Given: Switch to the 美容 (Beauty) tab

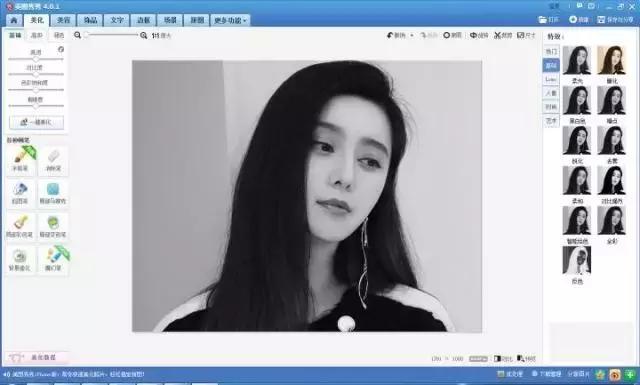Looking at the screenshot, I should click(x=63, y=20).
